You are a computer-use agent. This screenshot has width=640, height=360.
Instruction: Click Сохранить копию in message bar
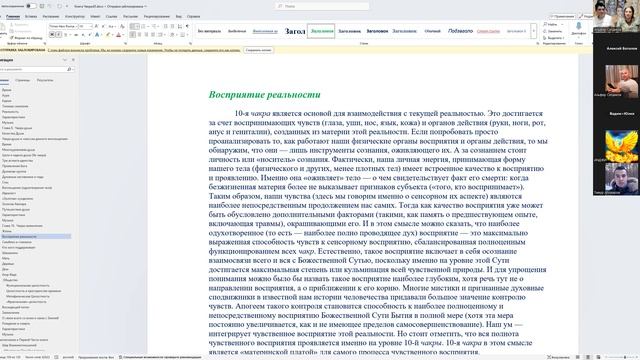258,50
